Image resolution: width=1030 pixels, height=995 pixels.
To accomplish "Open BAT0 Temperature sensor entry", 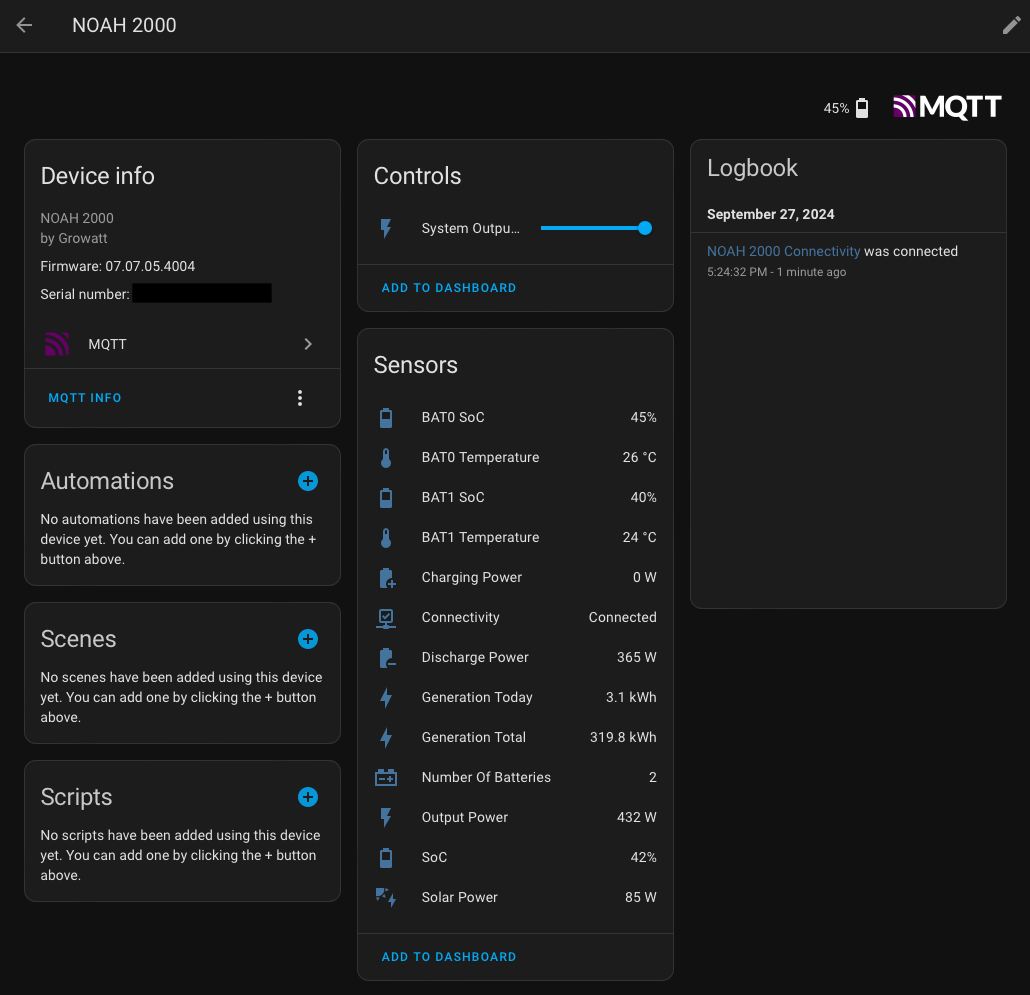I will [x=516, y=458].
